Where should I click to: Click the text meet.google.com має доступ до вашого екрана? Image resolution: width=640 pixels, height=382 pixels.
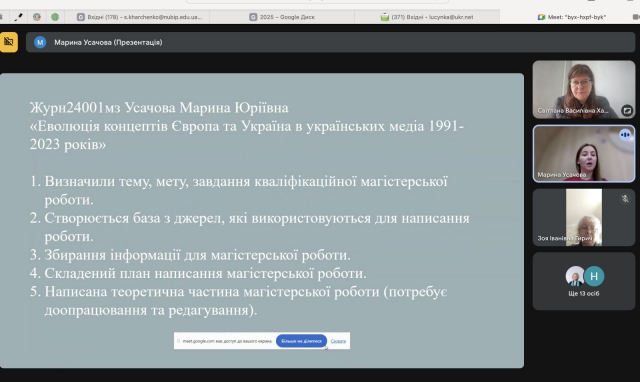click(227, 341)
